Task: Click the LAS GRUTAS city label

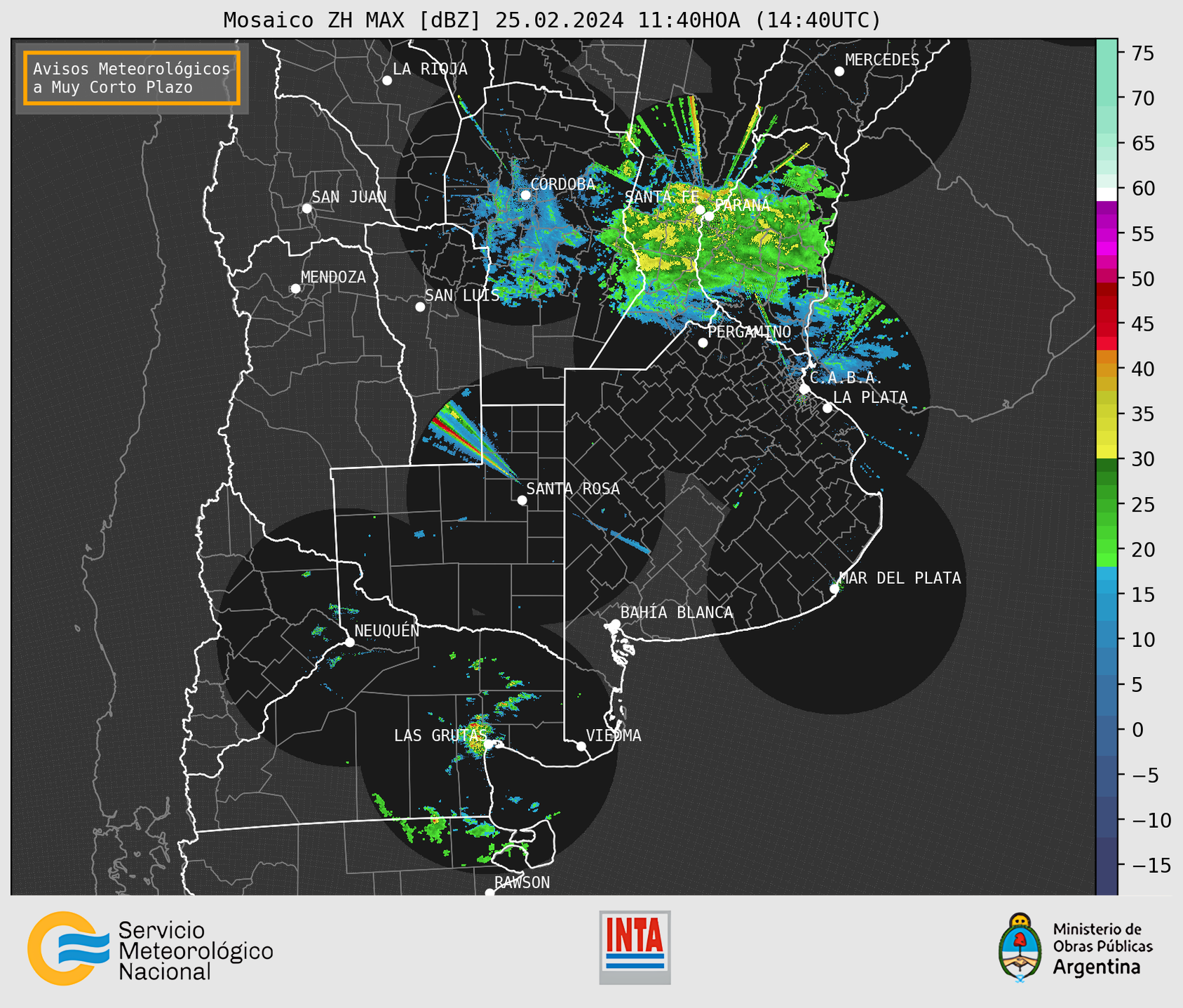Action: point(440,735)
